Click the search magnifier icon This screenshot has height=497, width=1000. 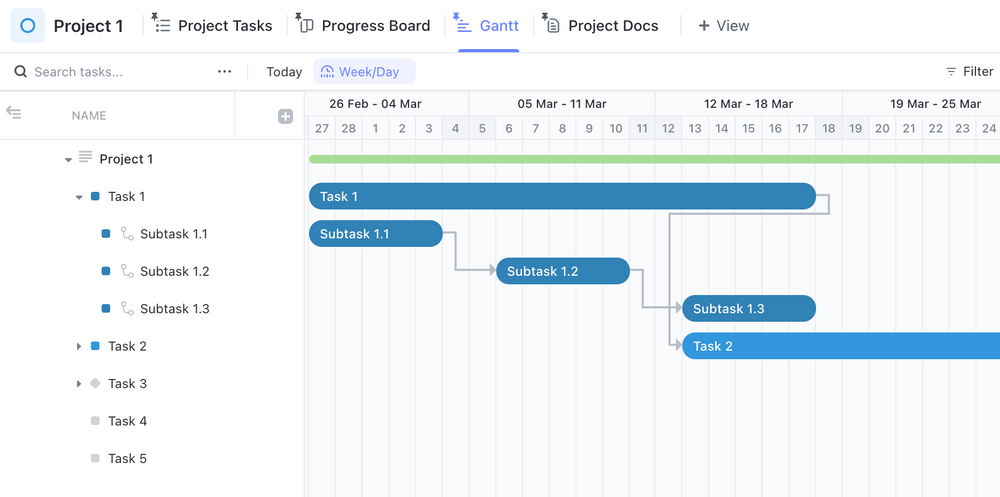pyautogui.click(x=20, y=72)
